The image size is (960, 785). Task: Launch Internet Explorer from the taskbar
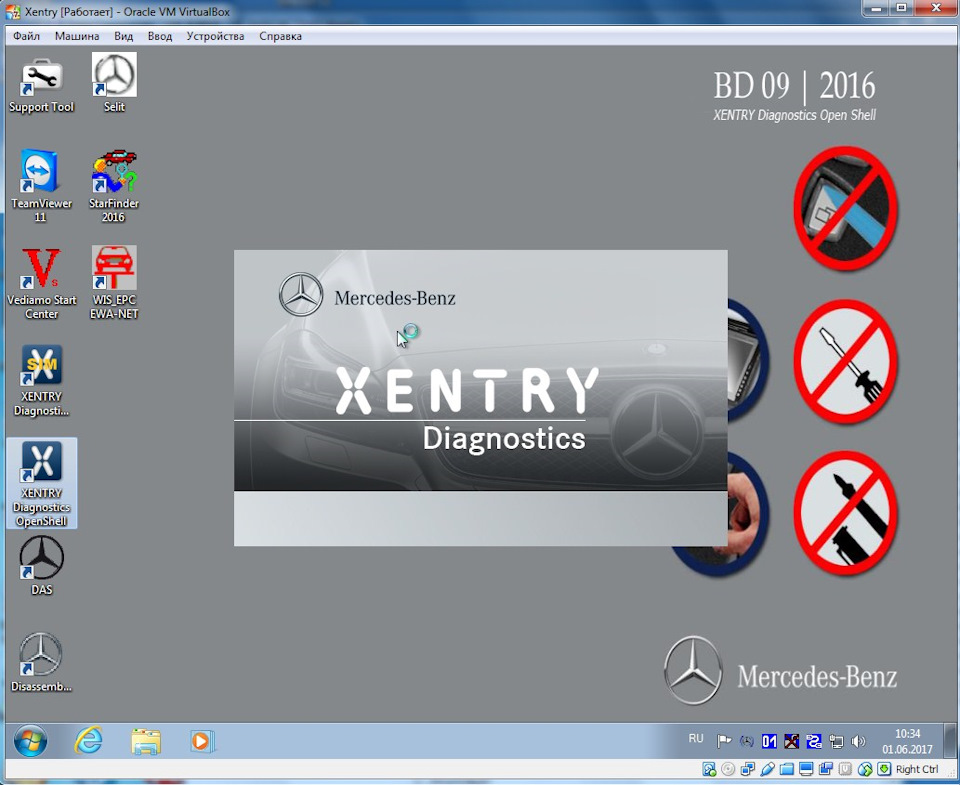(89, 742)
